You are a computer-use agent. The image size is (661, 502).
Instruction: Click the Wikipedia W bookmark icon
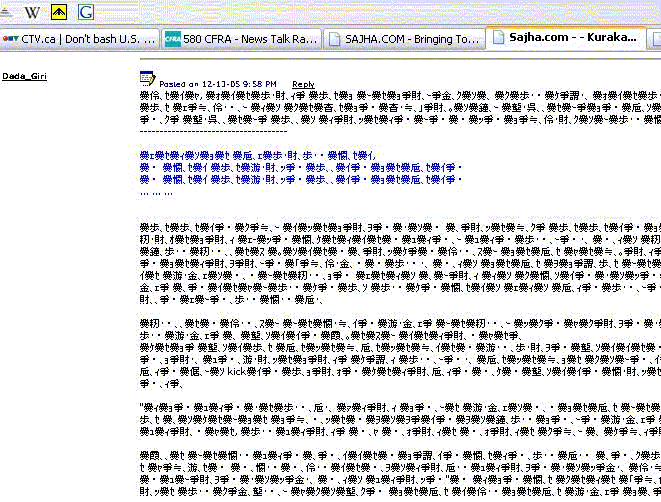tap(32, 12)
